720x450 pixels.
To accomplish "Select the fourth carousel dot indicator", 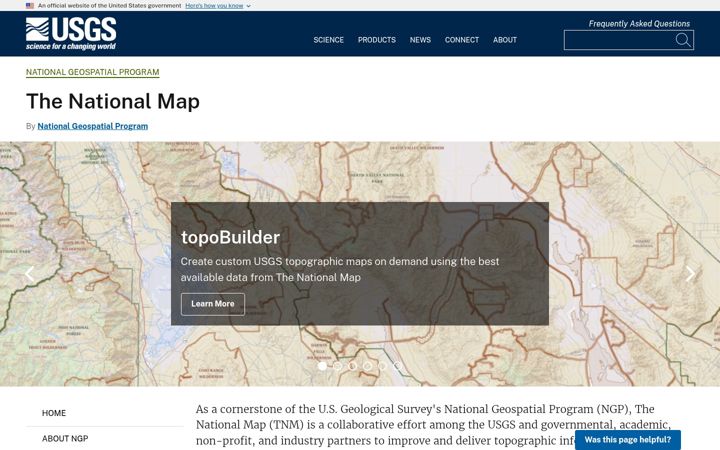I will pyautogui.click(x=367, y=366).
